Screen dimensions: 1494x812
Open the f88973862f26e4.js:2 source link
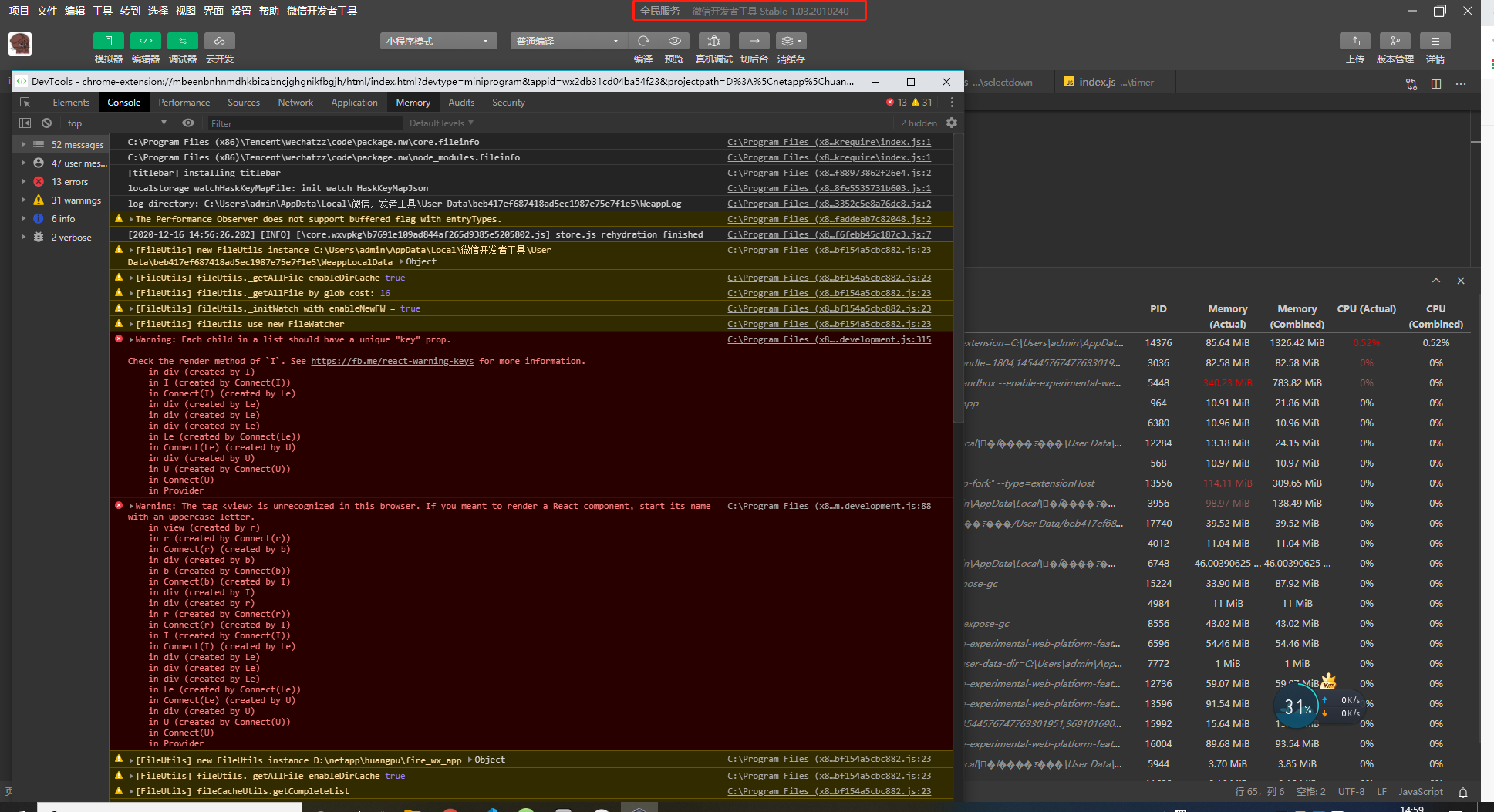(829, 173)
